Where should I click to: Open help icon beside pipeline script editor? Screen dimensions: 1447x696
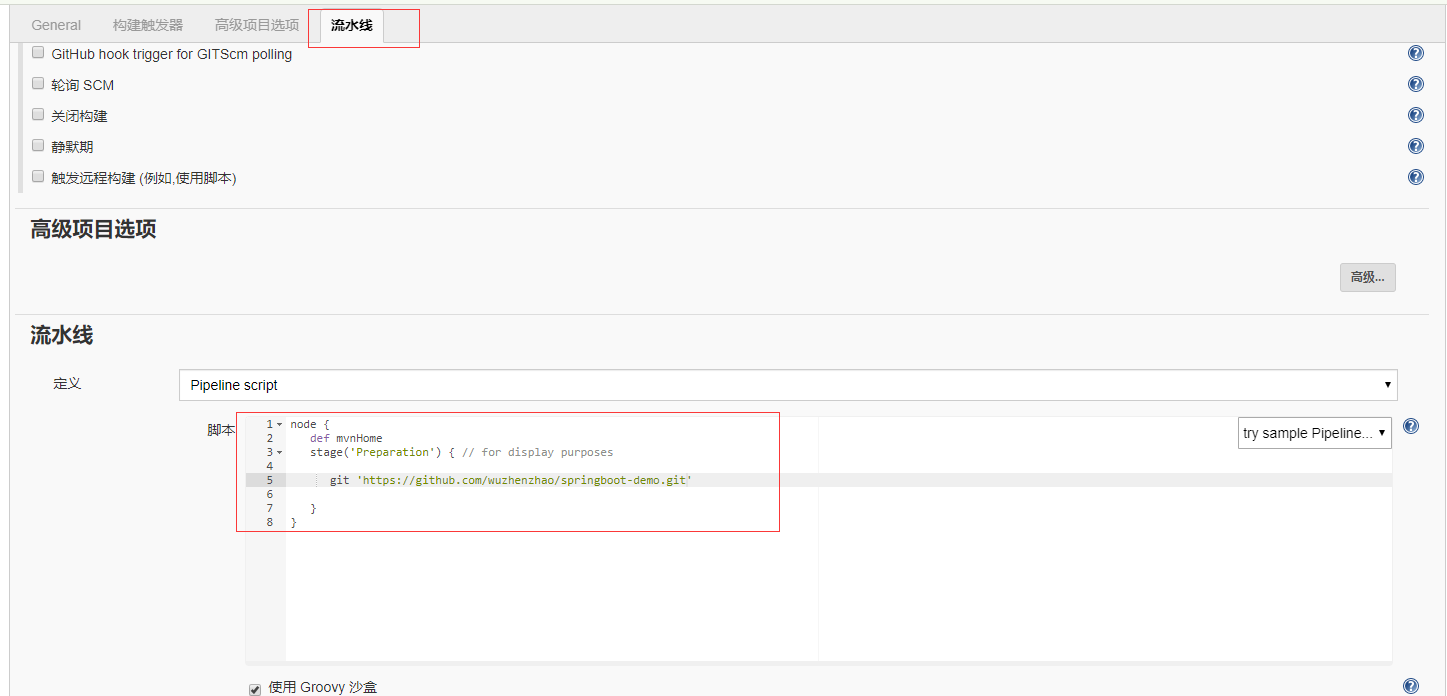coord(1411,426)
